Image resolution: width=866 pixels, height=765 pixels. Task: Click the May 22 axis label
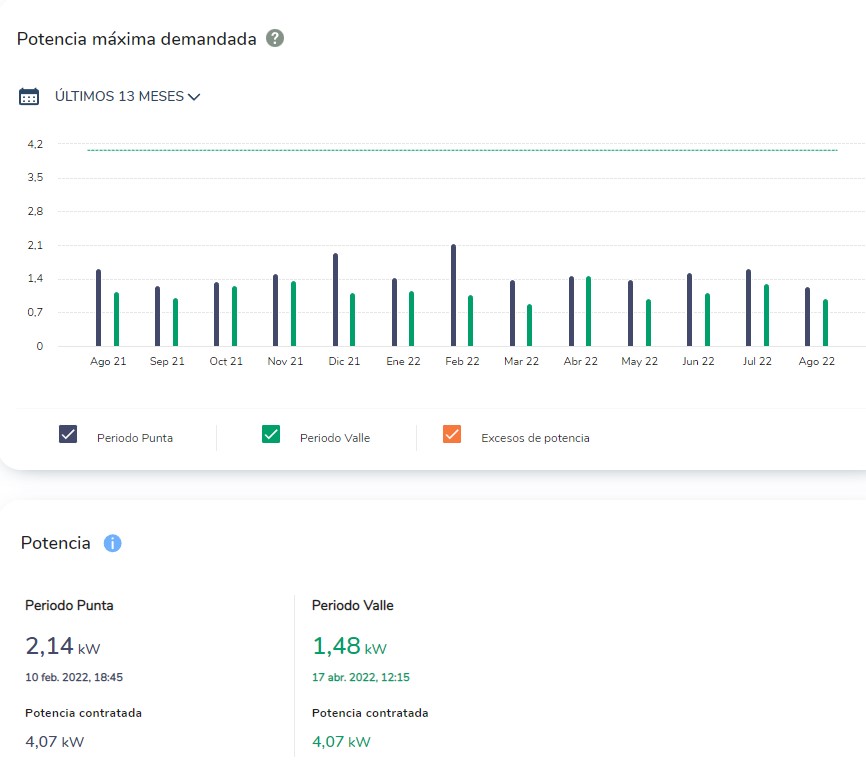tap(640, 361)
